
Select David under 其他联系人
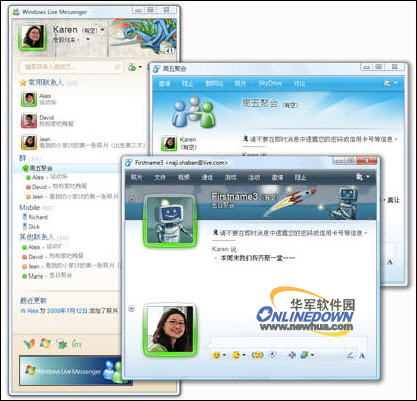(52, 256)
